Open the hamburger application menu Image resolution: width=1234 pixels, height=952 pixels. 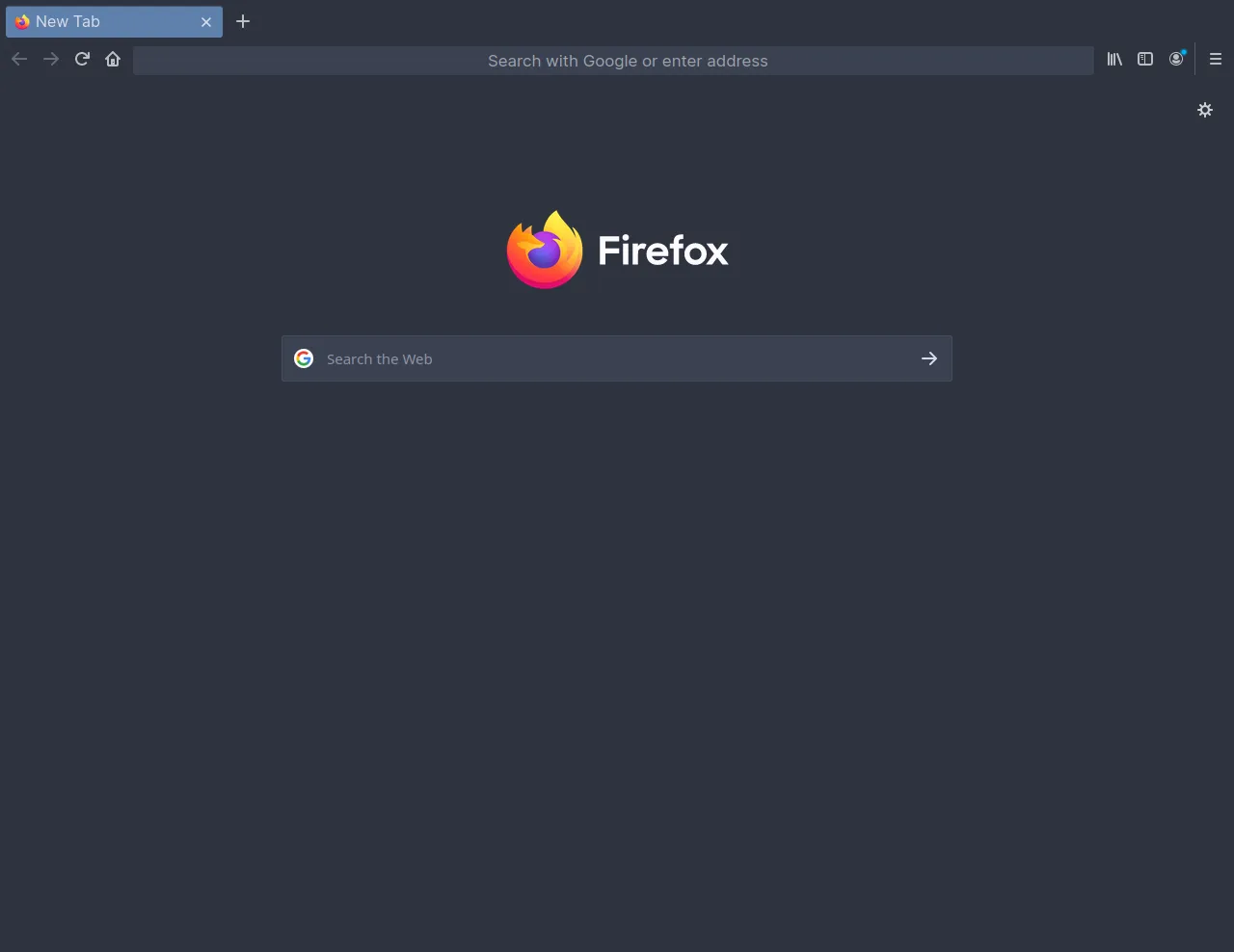point(1216,60)
